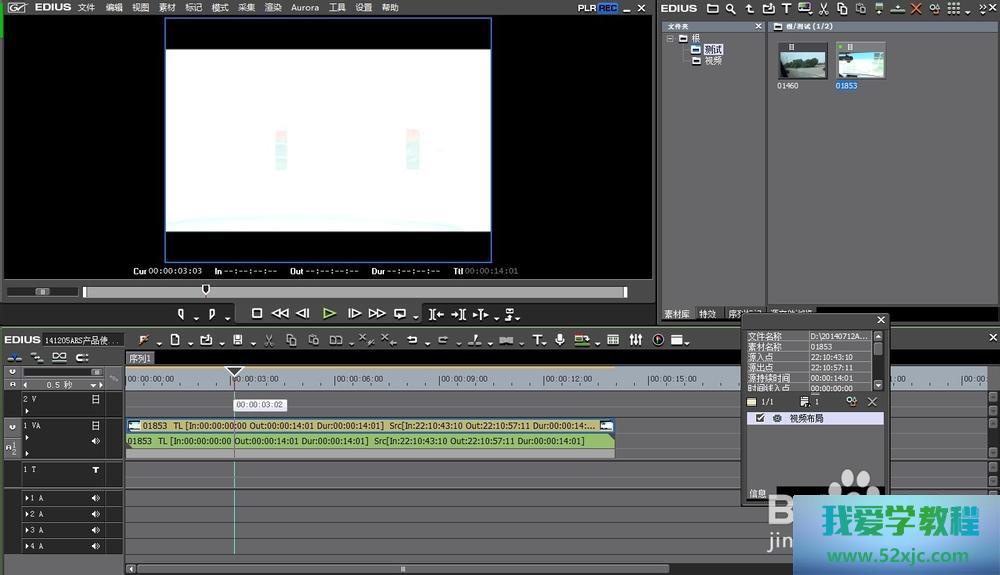Switch to the 特效 tab
Image resolution: width=1000 pixels, height=575 pixels.
(708, 314)
